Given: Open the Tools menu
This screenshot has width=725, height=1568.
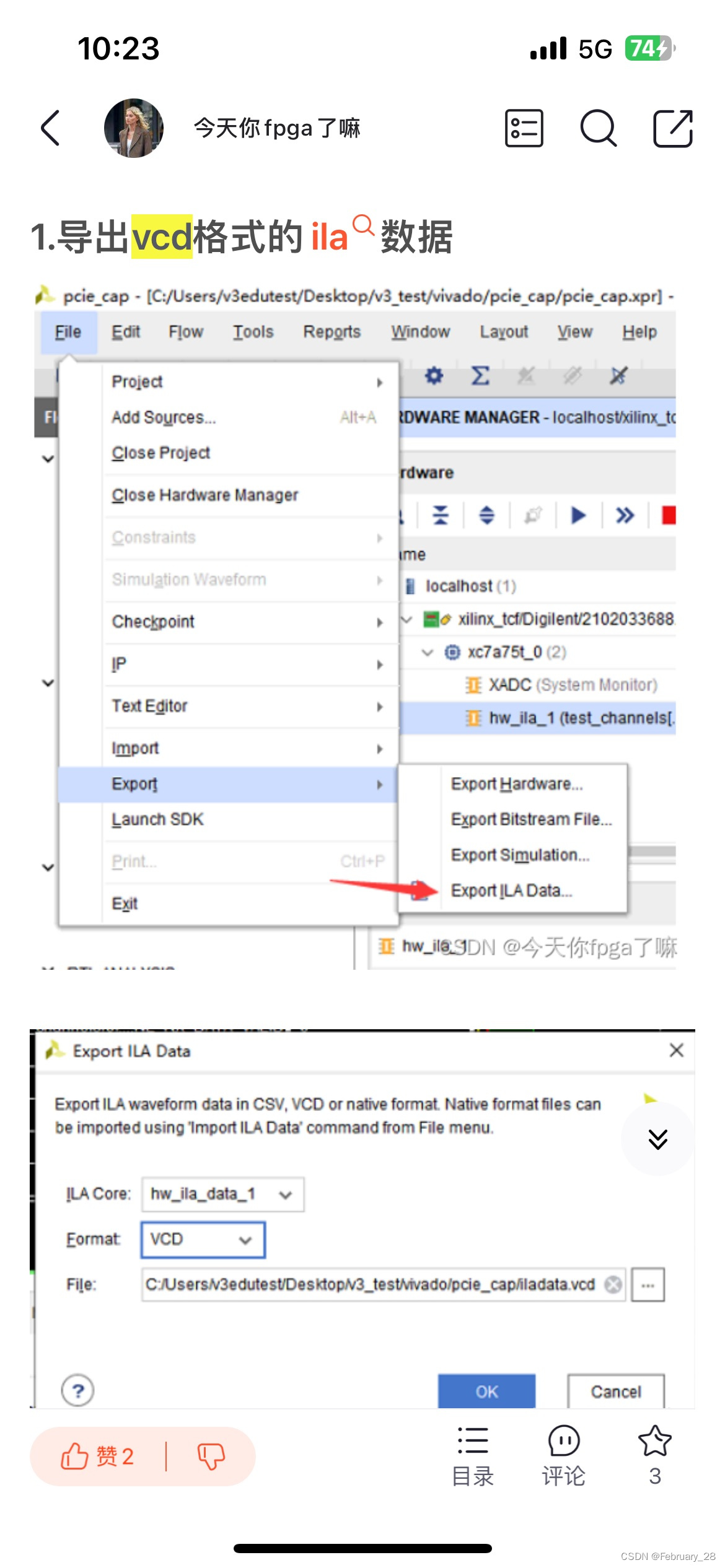Looking at the screenshot, I should pyautogui.click(x=253, y=332).
